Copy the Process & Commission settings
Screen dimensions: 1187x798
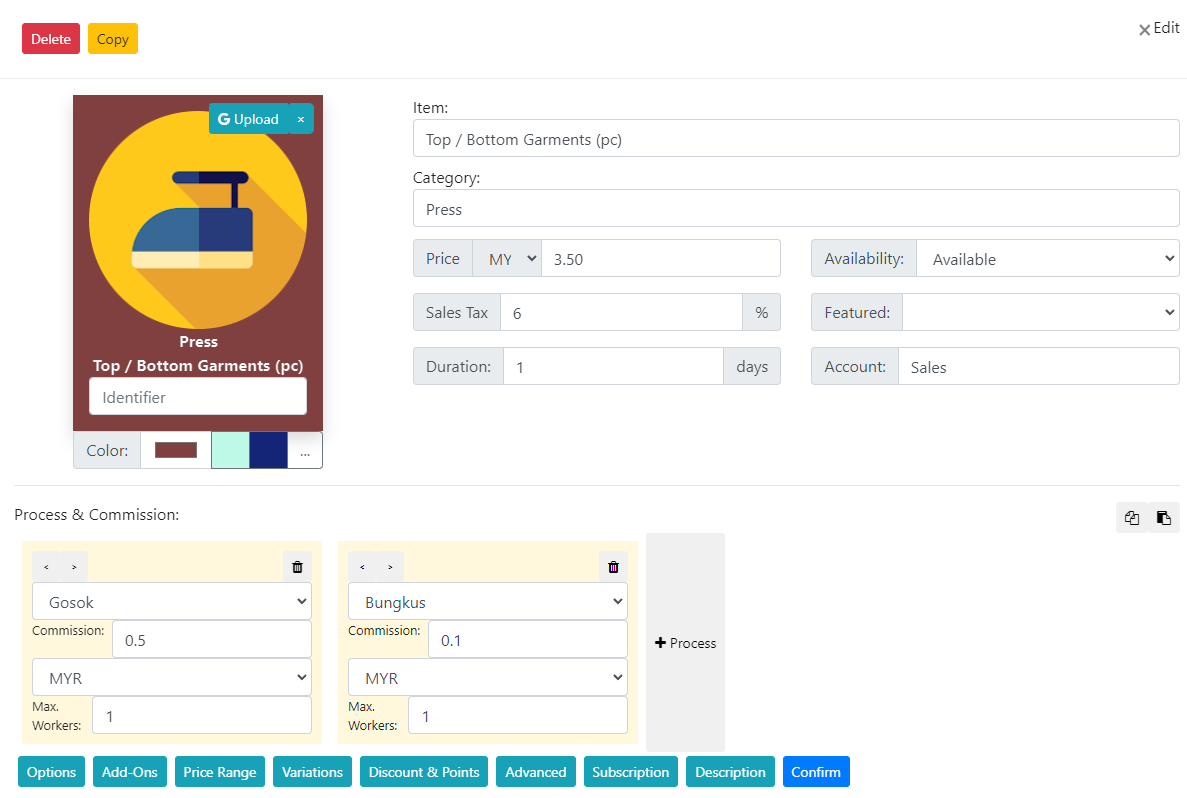pyautogui.click(x=1131, y=517)
